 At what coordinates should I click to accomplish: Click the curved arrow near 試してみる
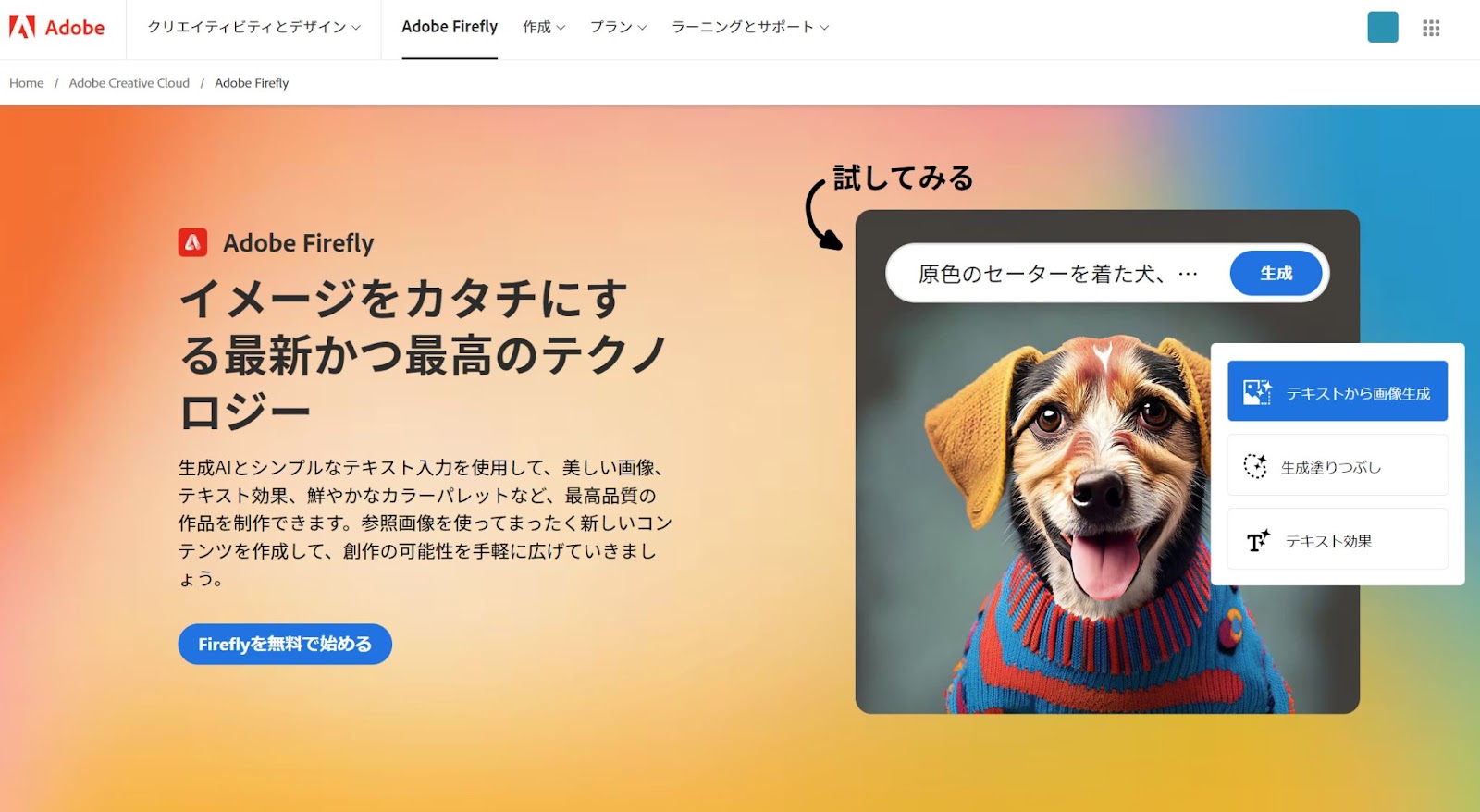click(x=821, y=214)
